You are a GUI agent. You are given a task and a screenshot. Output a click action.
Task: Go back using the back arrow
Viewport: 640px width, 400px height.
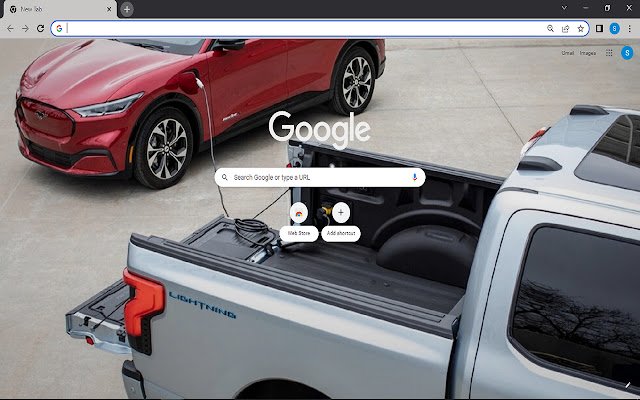point(10,29)
